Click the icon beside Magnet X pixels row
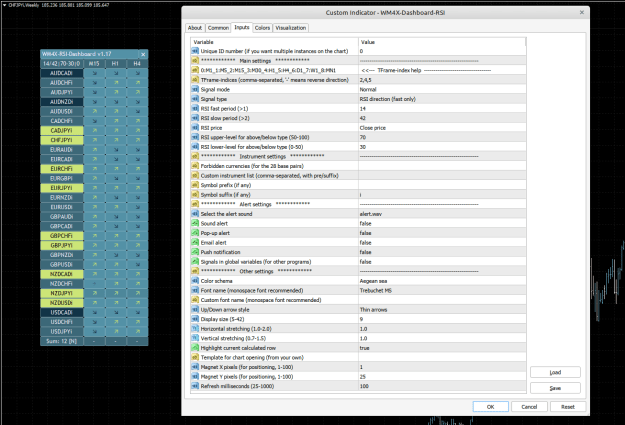The image size is (625, 425). click(x=195, y=367)
